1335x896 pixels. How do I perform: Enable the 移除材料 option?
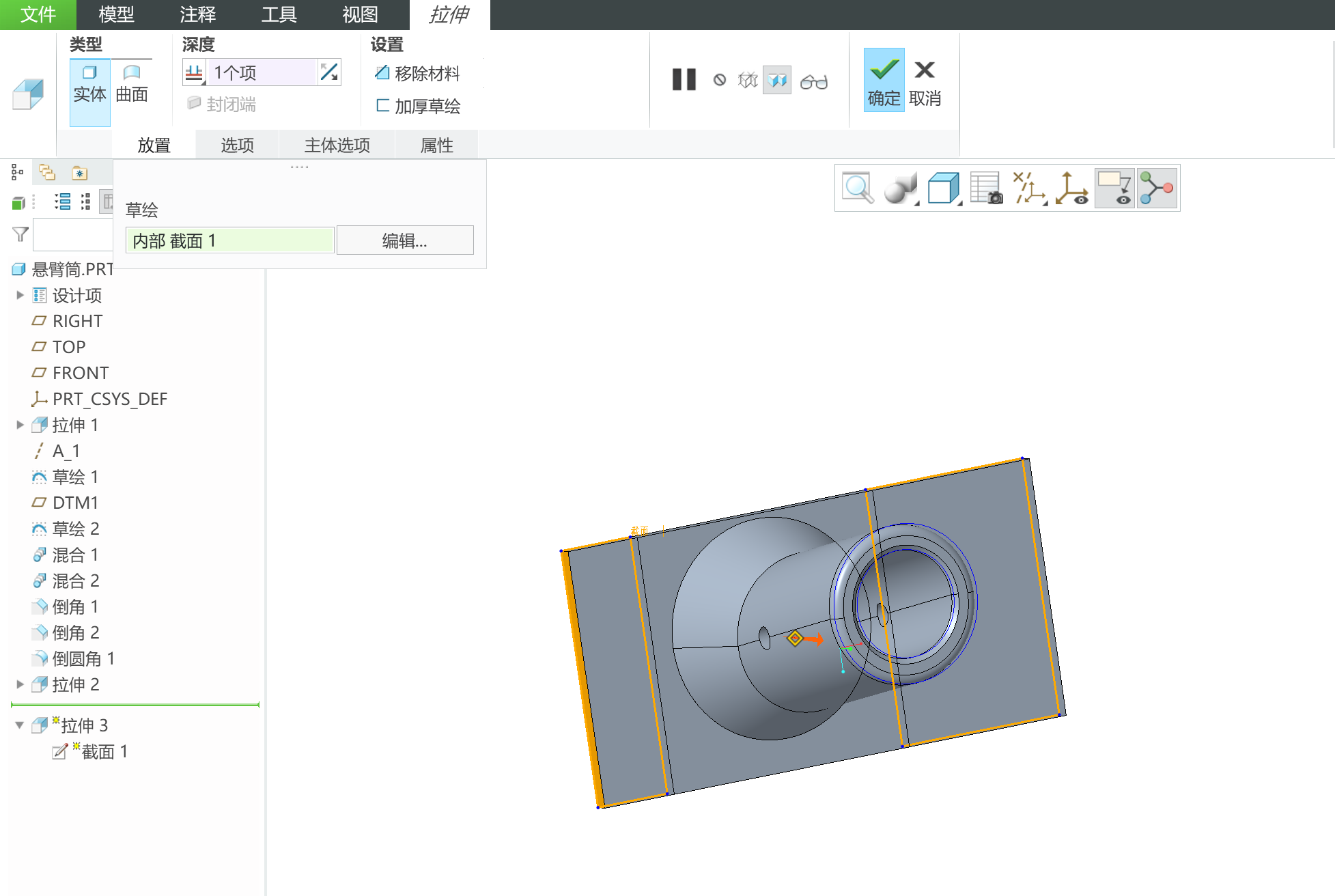(x=417, y=73)
